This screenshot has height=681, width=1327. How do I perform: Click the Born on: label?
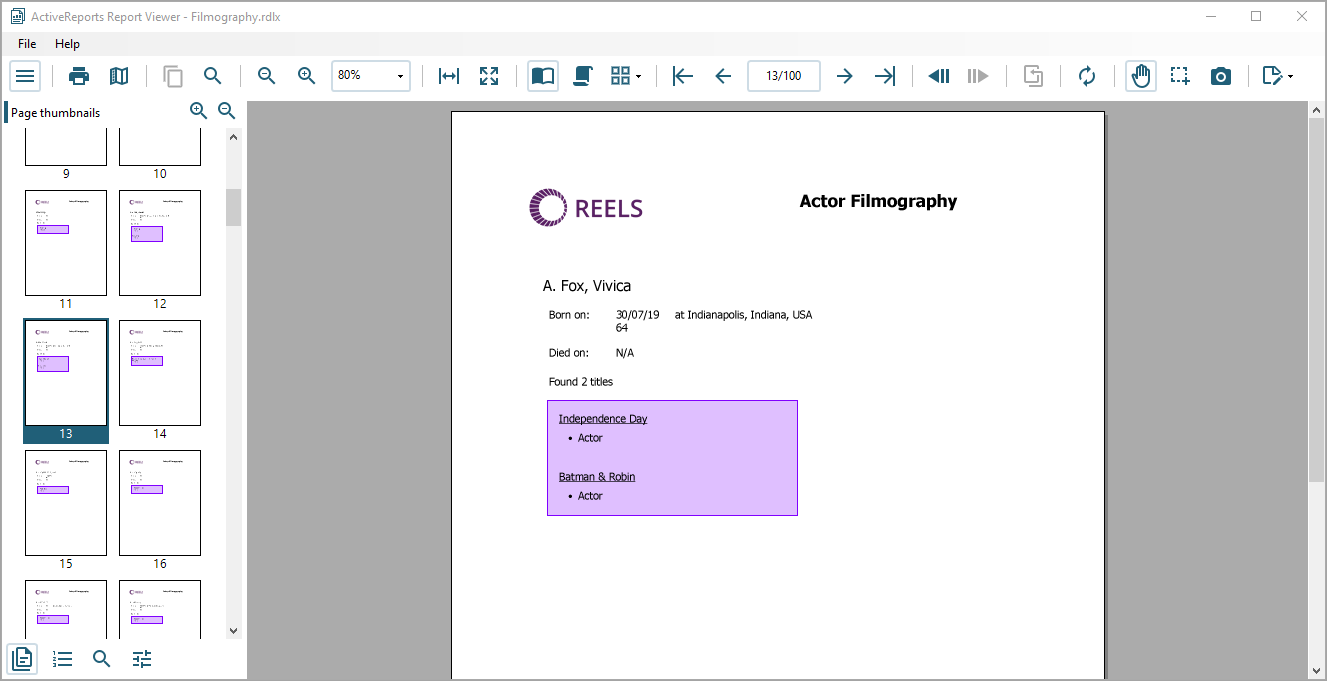point(569,315)
